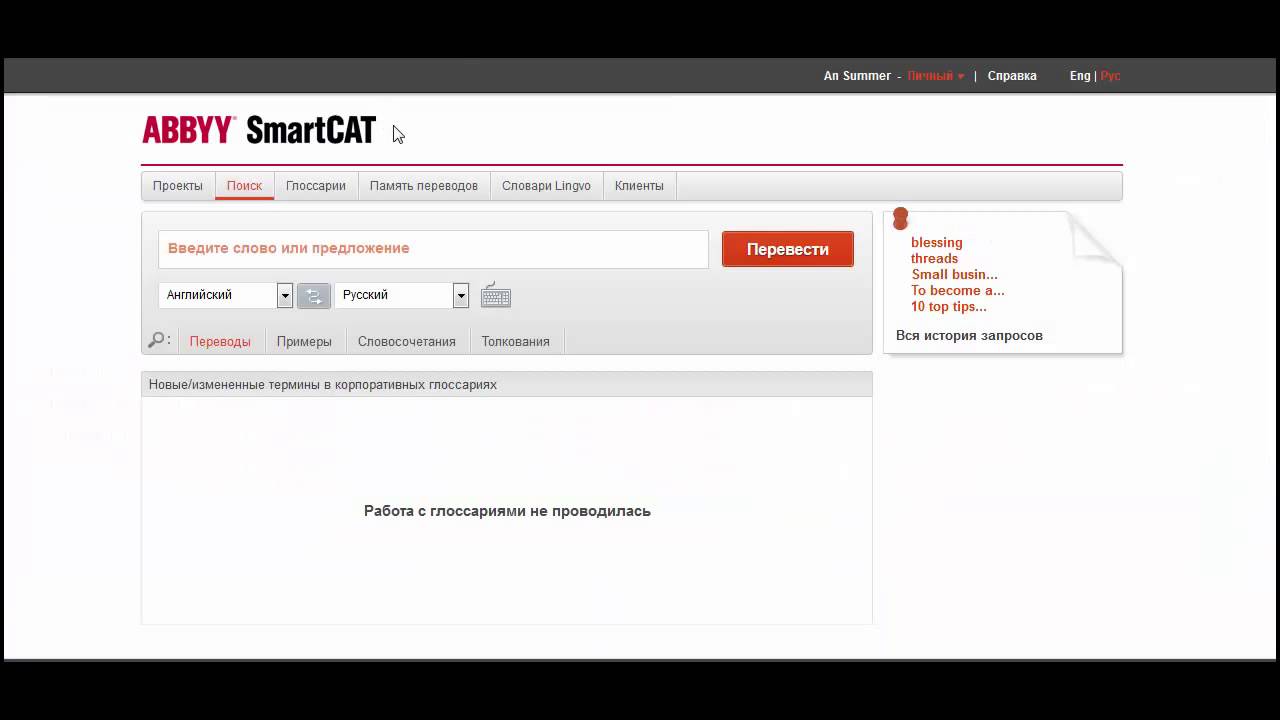Focus the word or sentence input field
The width and height of the screenshot is (1280, 720).
tap(433, 249)
